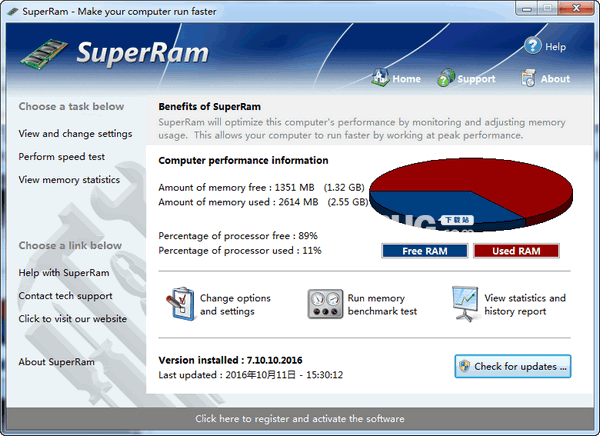Image resolution: width=600 pixels, height=436 pixels.
Task: Close the SuperRam window
Action: pos(576,8)
